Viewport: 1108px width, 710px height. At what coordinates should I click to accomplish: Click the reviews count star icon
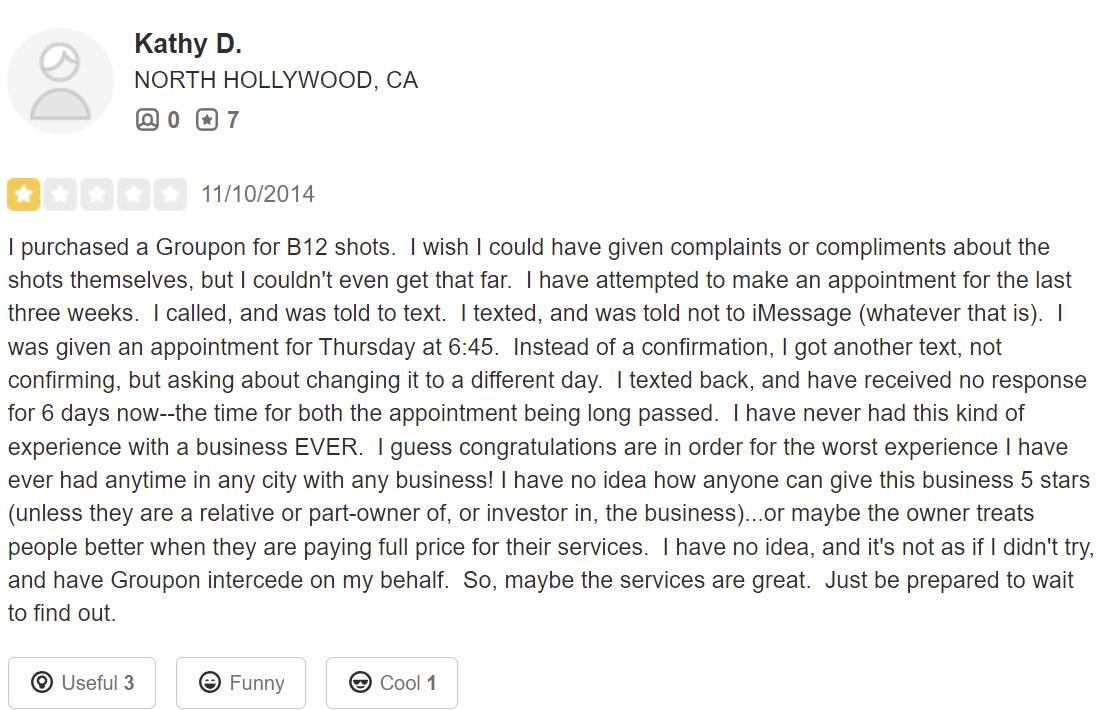pos(206,121)
